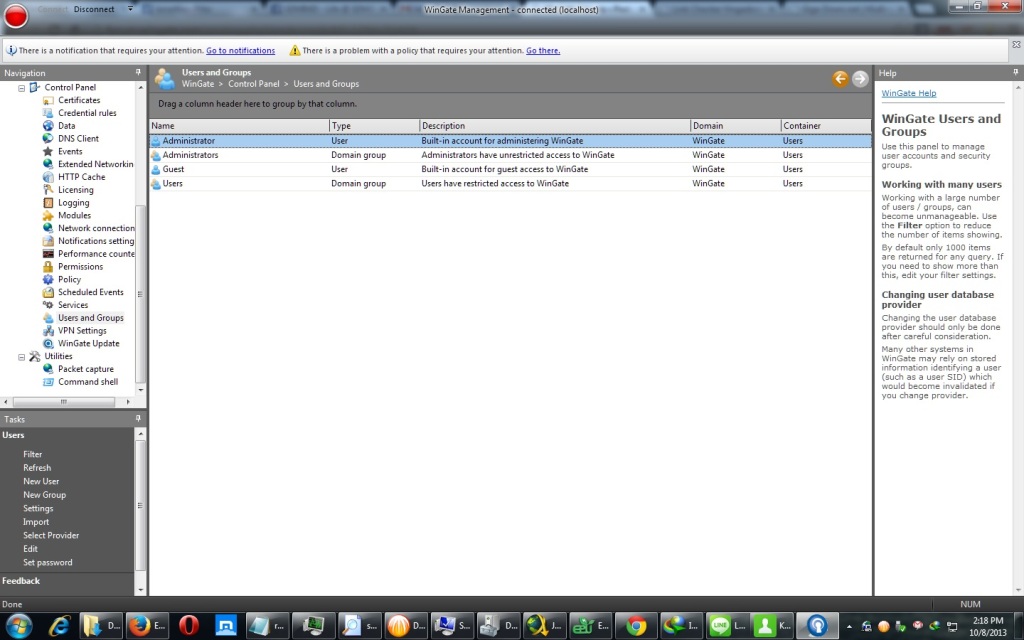Click the New User task
Screen dimensions: 1024x640
tap(41, 481)
